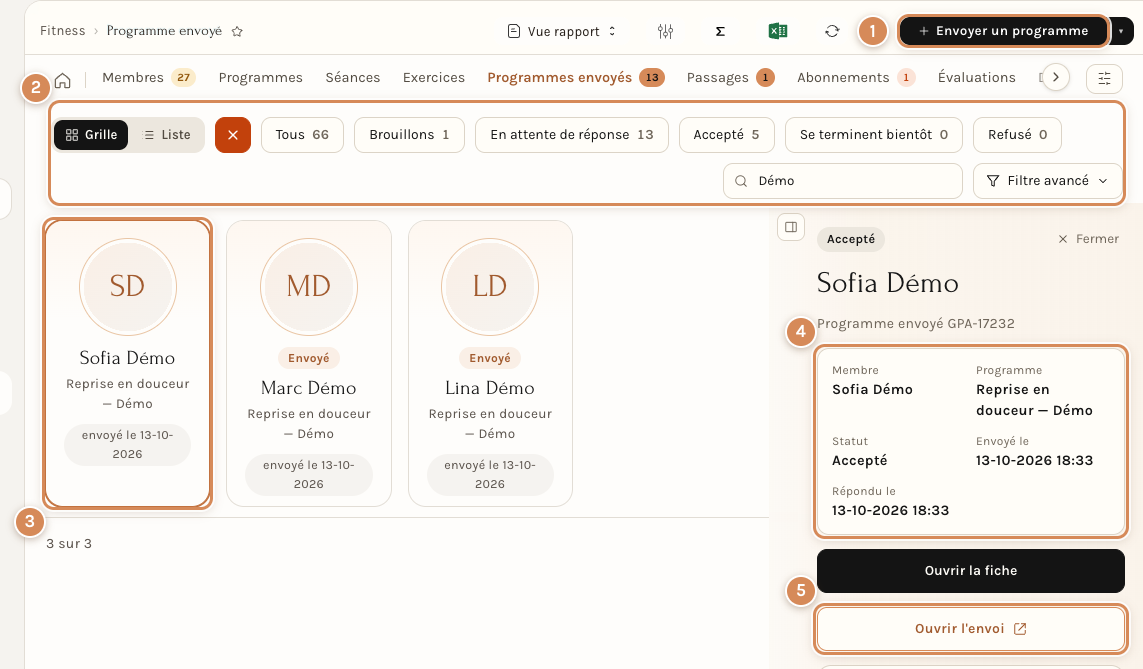Click Envoyé badge on Lina Démo card
The image size is (1143, 669).
pyautogui.click(x=490, y=358)
